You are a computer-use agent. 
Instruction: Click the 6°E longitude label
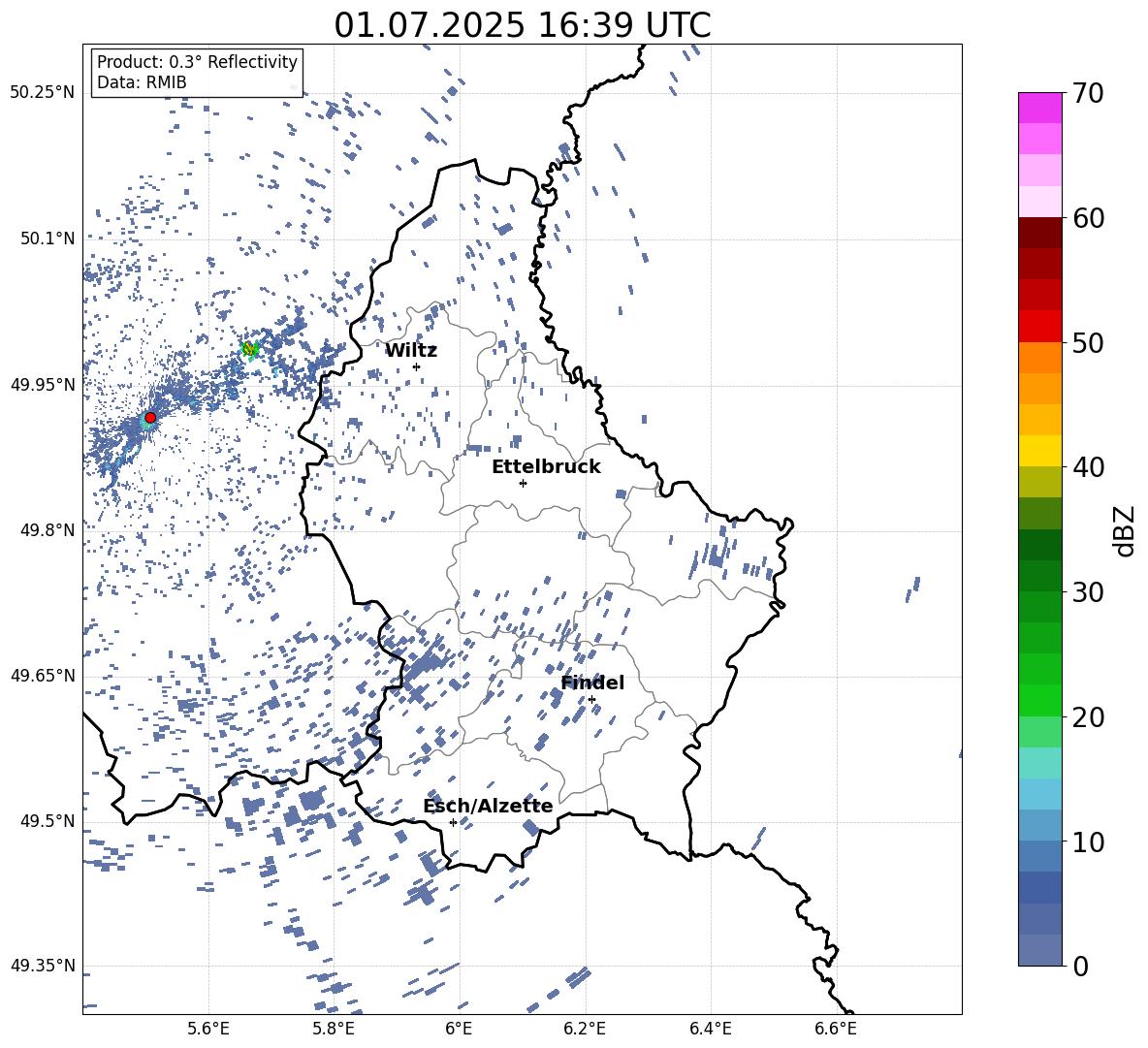point(459,1029)
